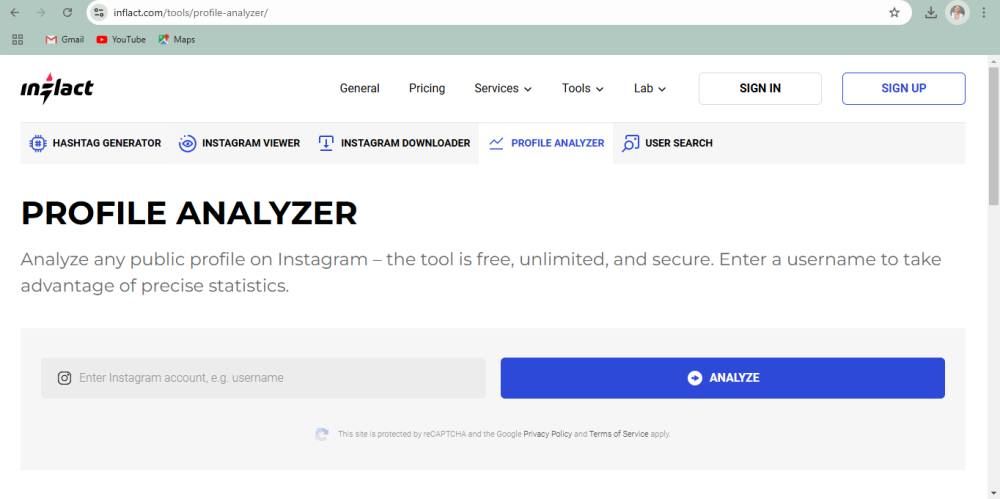Bookmark this page with the star icon
1000x499 pixels.
pos(894,13)
